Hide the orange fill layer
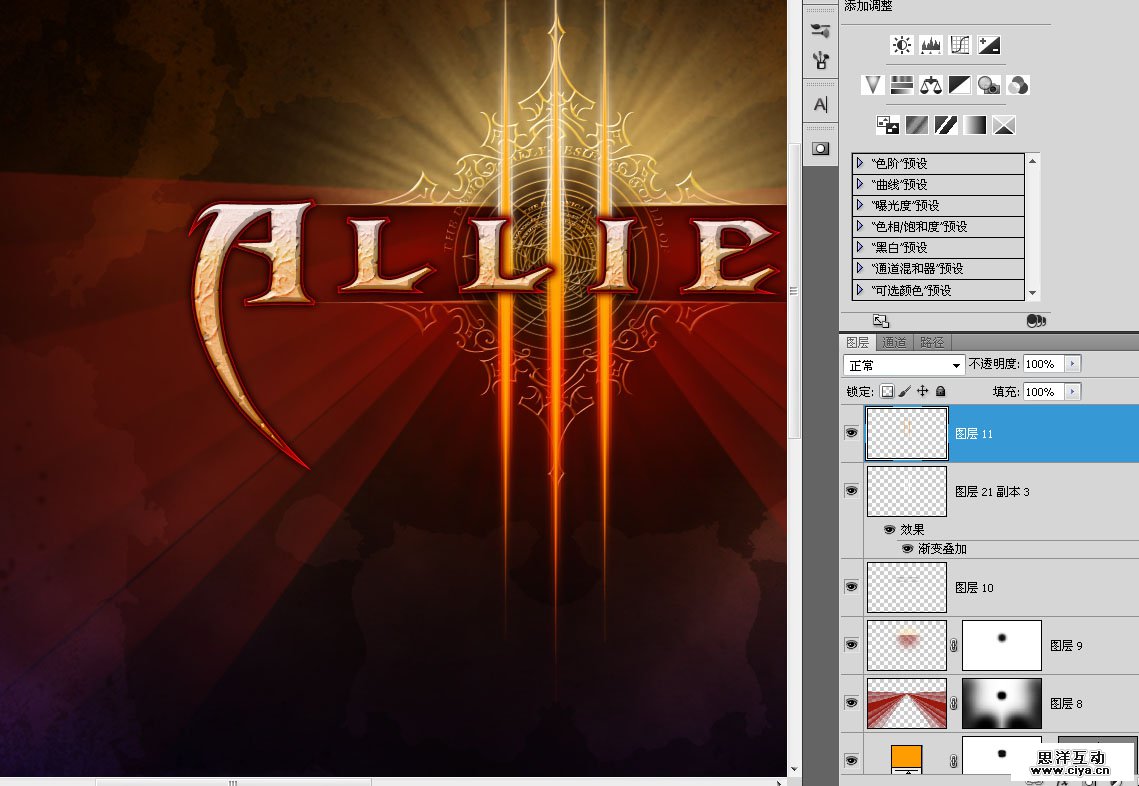1139x786 pixels. 851,761
